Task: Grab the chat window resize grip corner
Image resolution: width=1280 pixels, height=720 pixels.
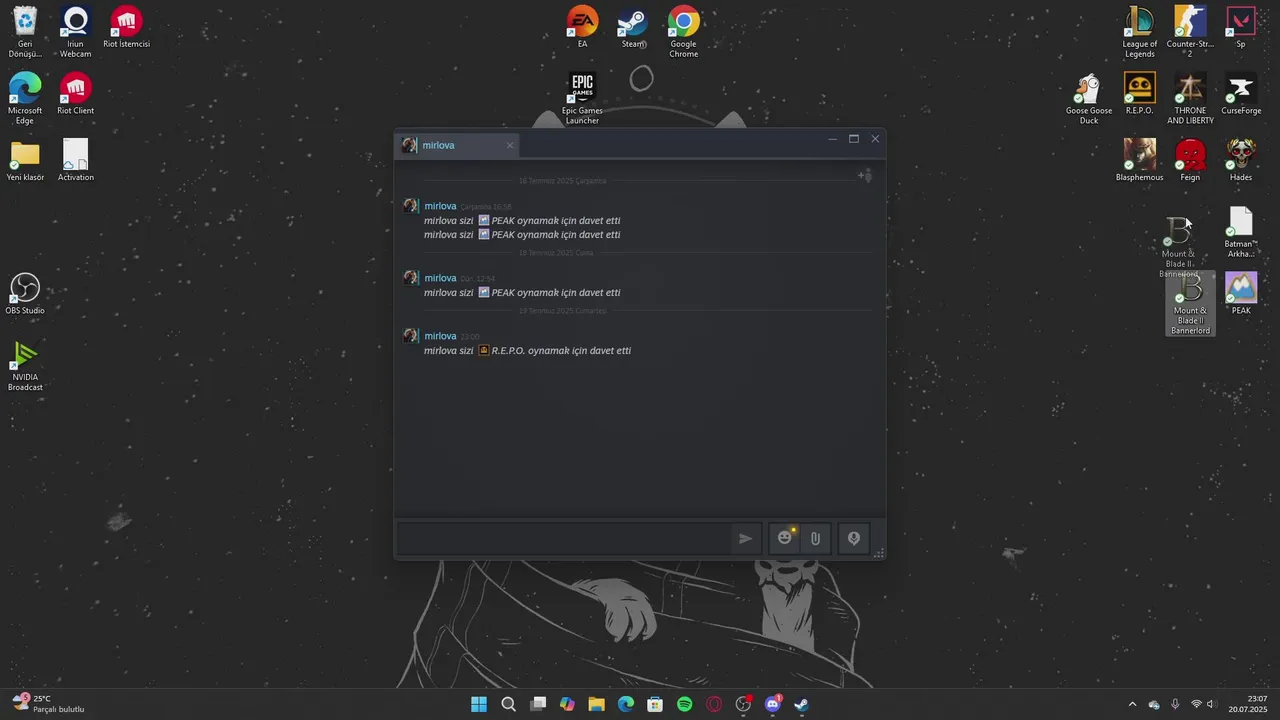Action: click(879, 552)
